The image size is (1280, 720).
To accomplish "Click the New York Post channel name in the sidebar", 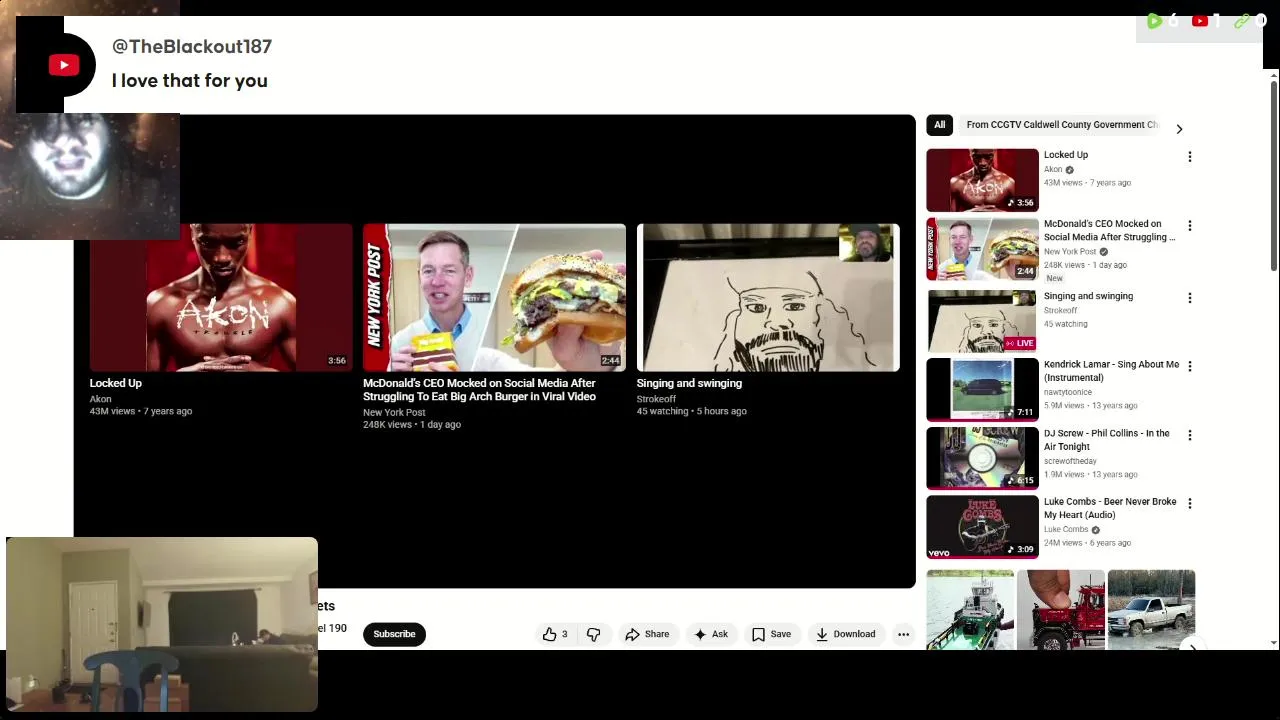I will coord(1070,251).
